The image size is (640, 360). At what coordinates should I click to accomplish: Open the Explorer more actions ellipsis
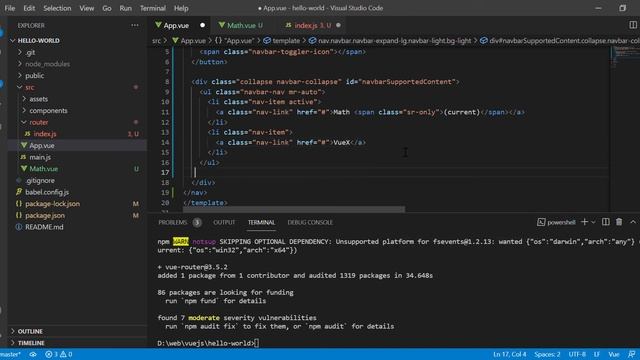135,25
